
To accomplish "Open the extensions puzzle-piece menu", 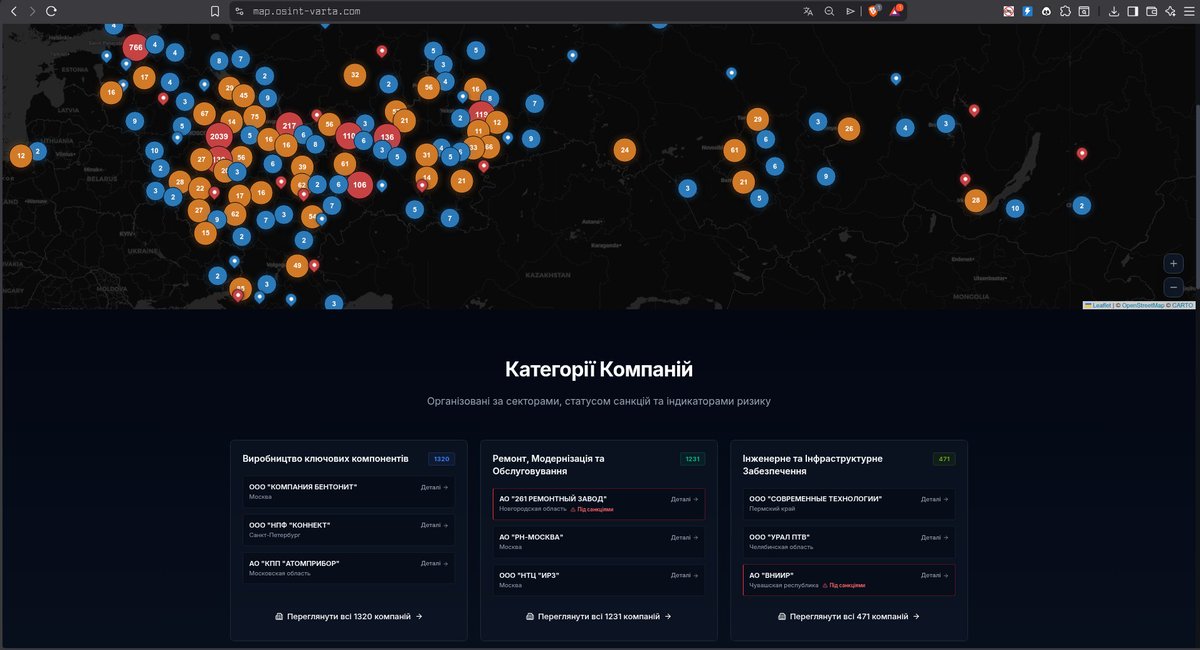I will click(1065, 11).
